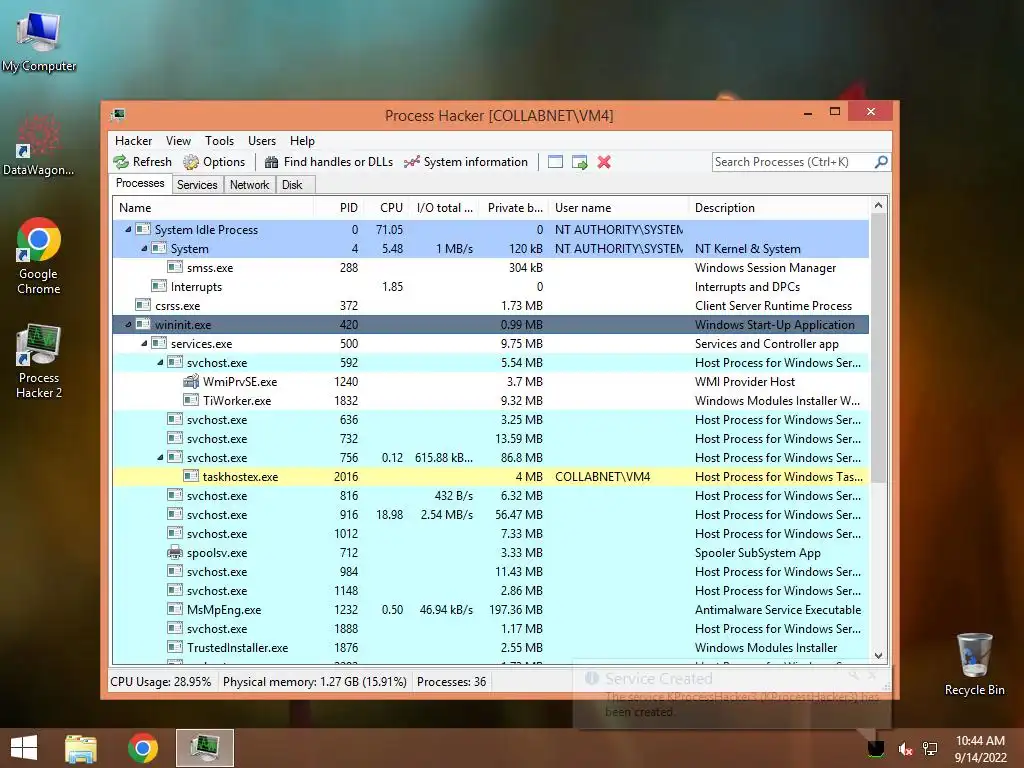The width and height of the screenshot is (1024, 768).
Task: Open the Hacker menu
Action: click(x=133, y=140)
